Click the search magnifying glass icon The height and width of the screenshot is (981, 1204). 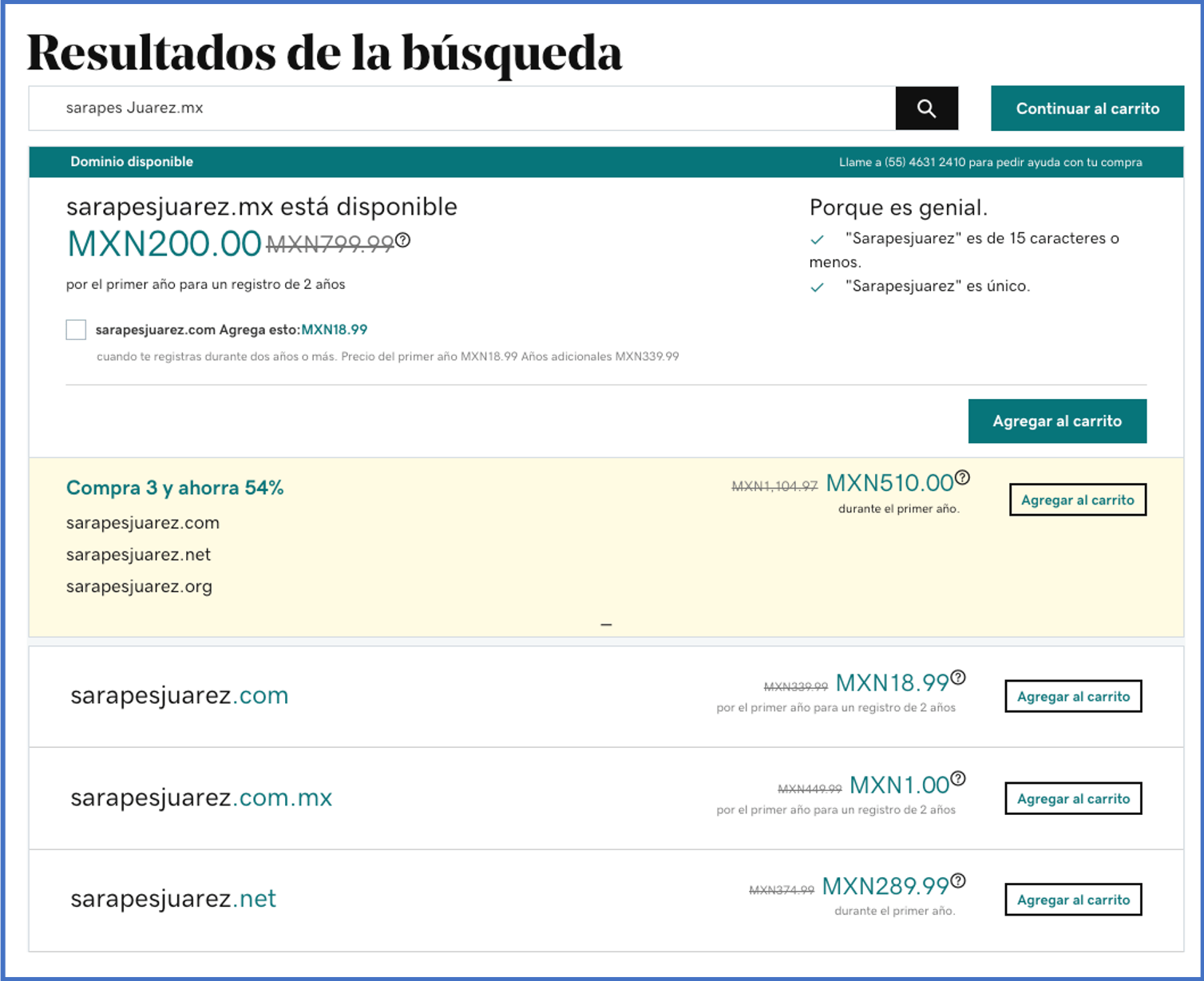coord(926,108)
